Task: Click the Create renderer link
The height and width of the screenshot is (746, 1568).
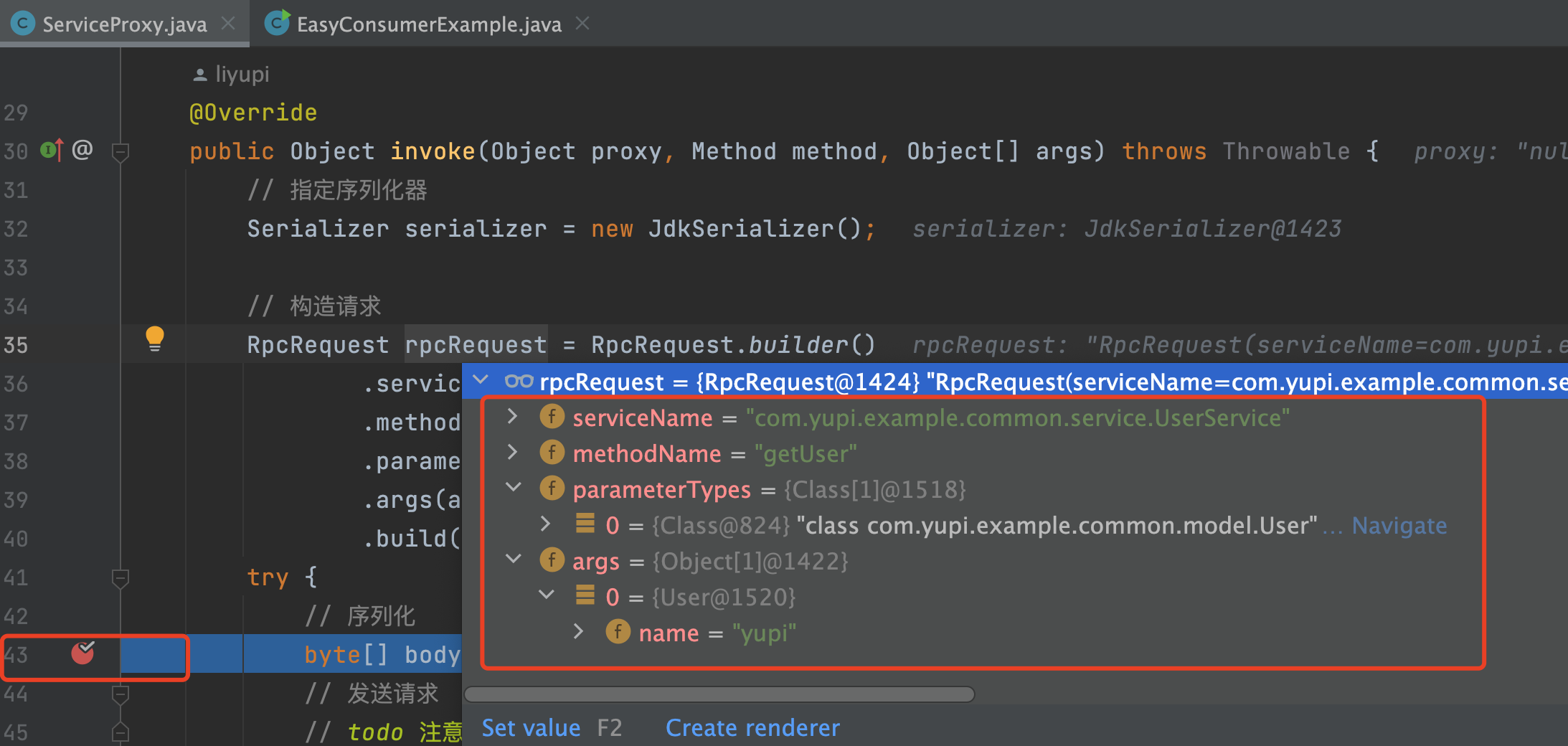Action: point(752,728)
